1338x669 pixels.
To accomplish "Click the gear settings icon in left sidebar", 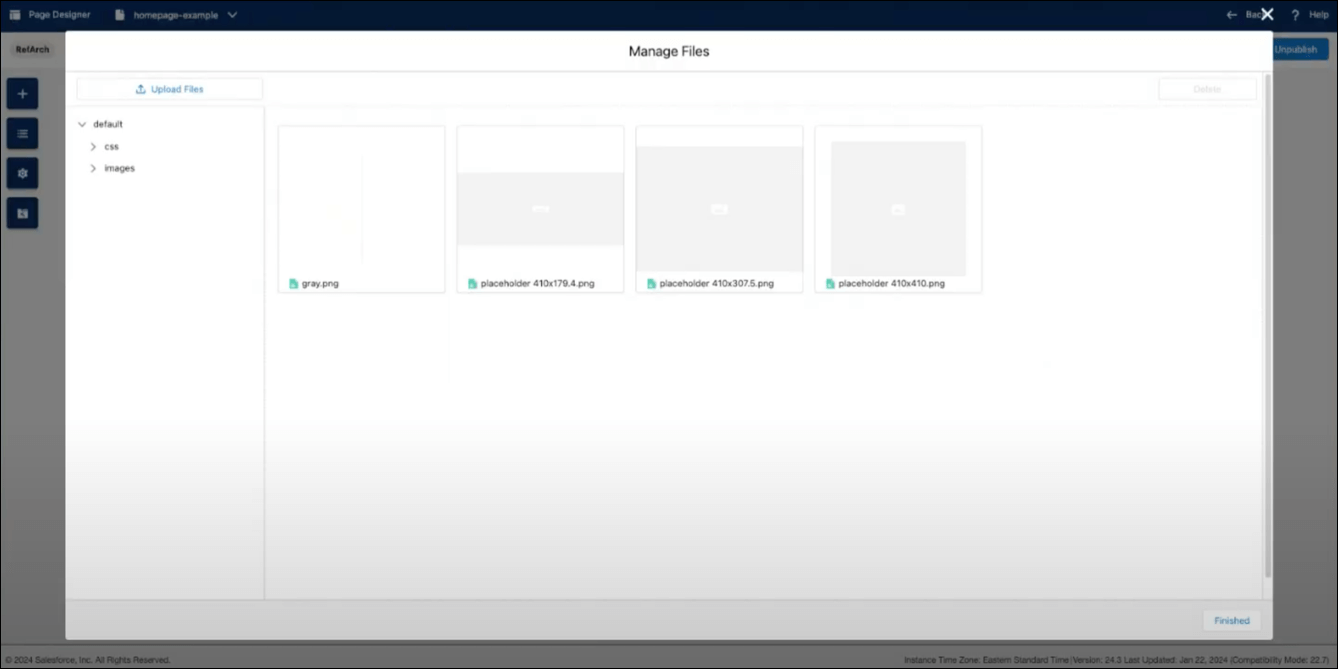I will click(22, 173).
